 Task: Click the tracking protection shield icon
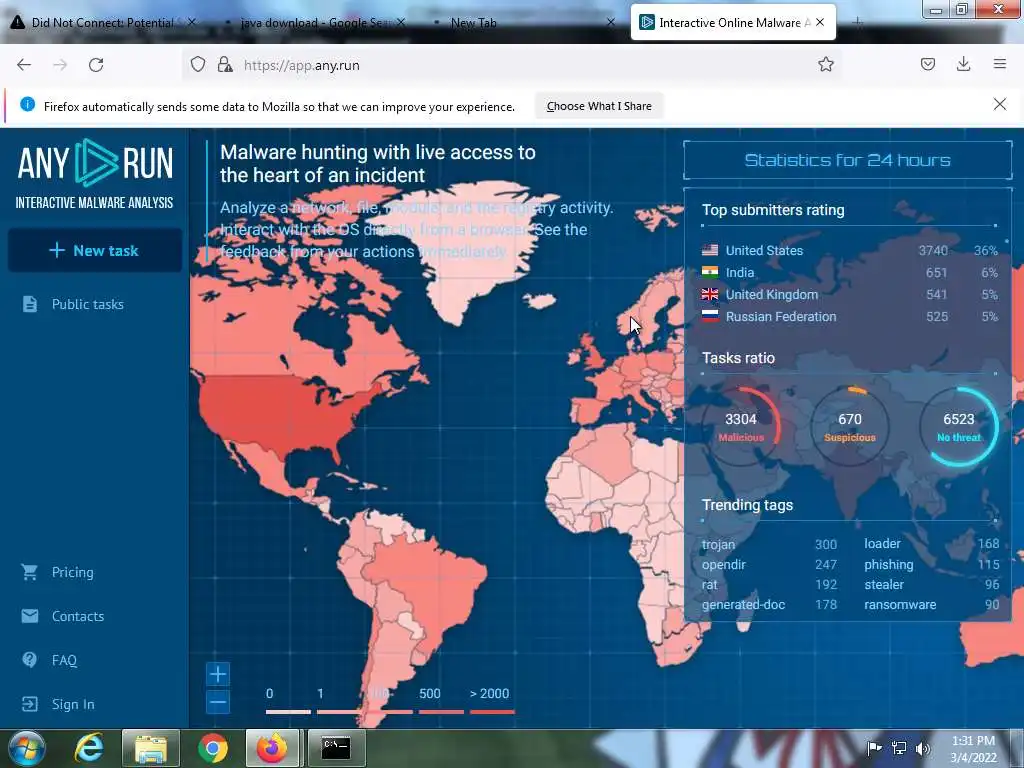198,65
